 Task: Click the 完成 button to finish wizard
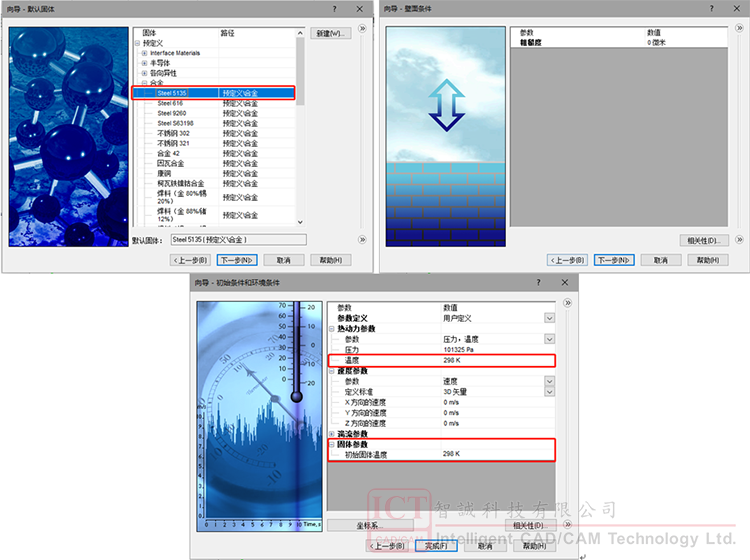click(436, 546)
